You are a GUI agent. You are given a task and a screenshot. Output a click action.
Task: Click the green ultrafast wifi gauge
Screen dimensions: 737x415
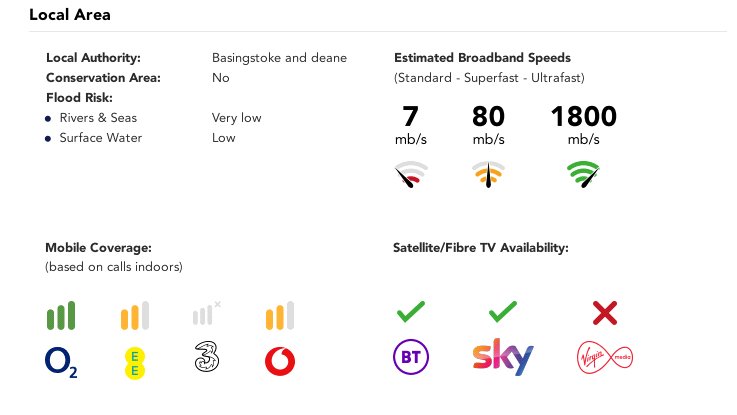pos(583,174)
